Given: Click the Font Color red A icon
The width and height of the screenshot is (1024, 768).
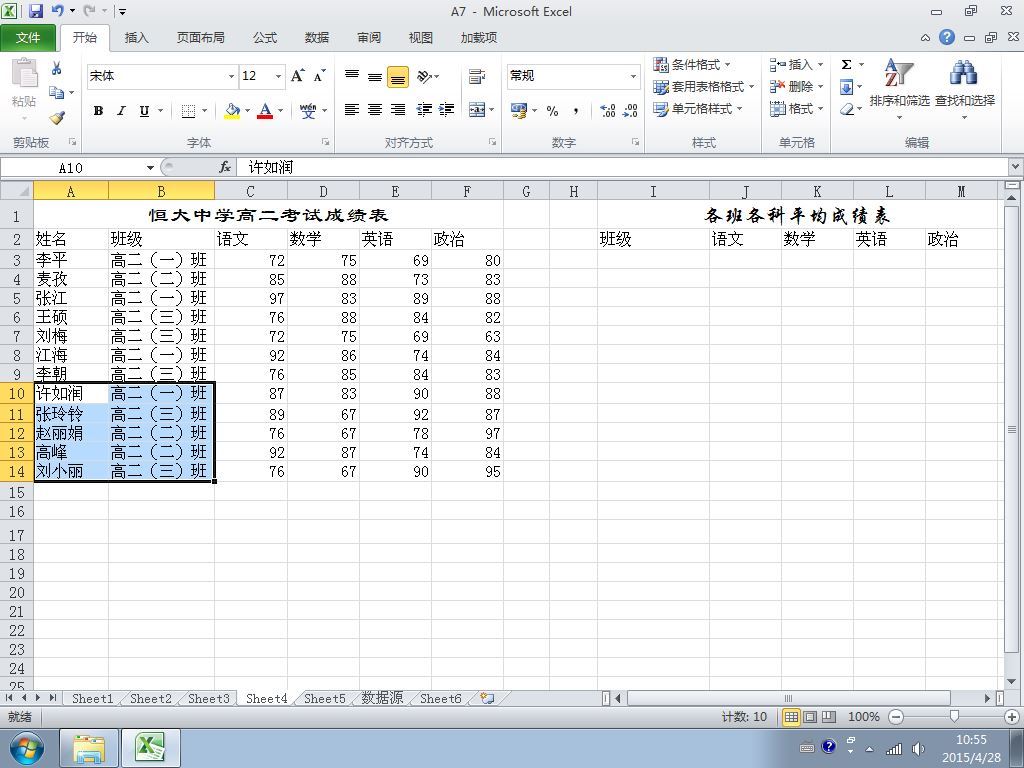Looking at the screenshot, I should 265,111.
